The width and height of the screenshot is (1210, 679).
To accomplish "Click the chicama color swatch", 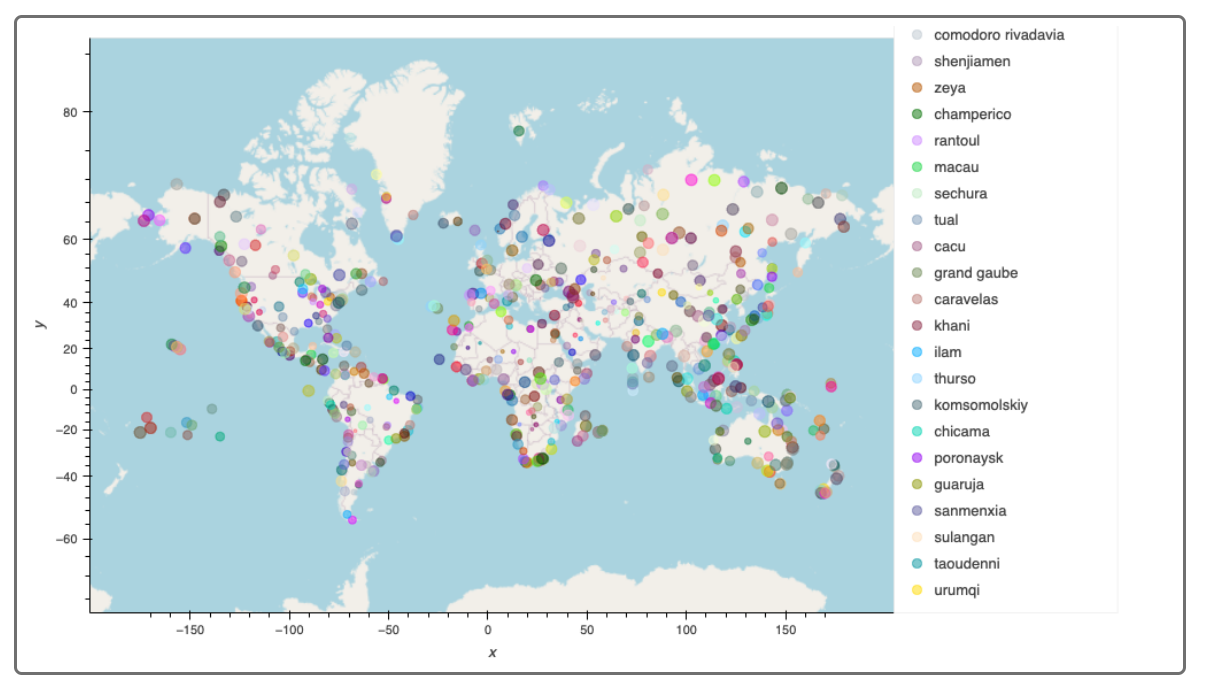I will (x=917, y=431).
